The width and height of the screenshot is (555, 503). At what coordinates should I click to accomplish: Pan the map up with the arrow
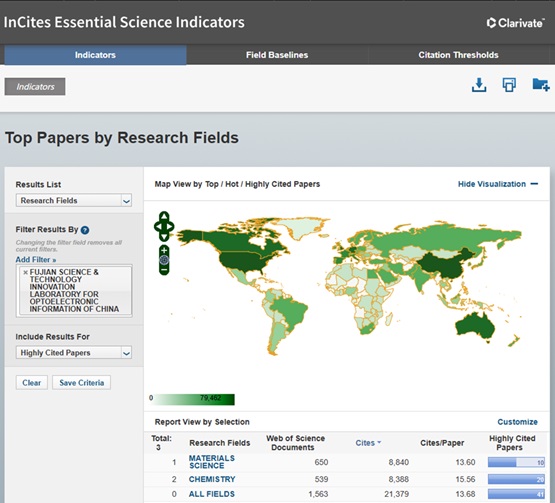(164, 216)
